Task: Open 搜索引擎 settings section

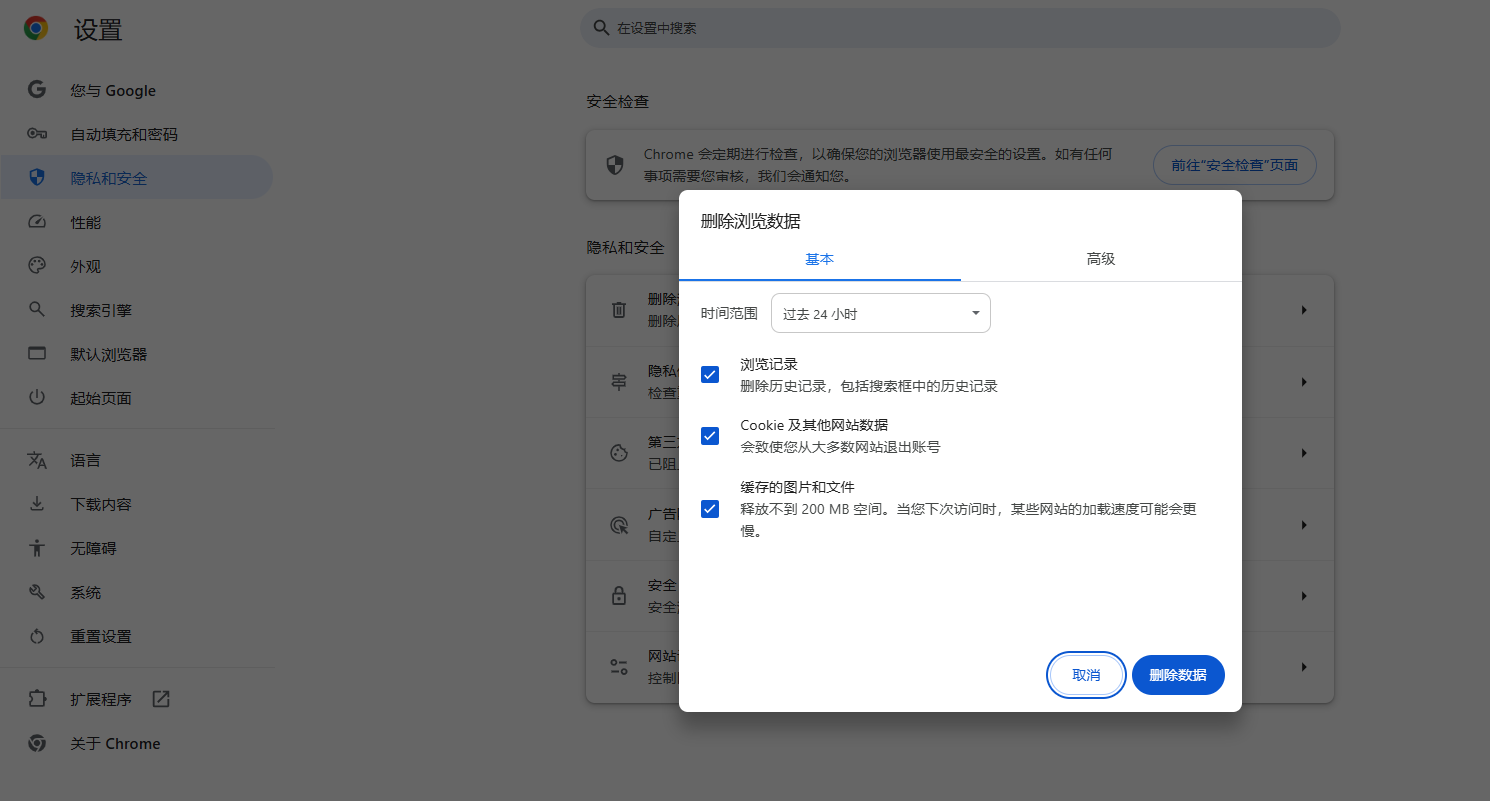Action: click(136, 310)
